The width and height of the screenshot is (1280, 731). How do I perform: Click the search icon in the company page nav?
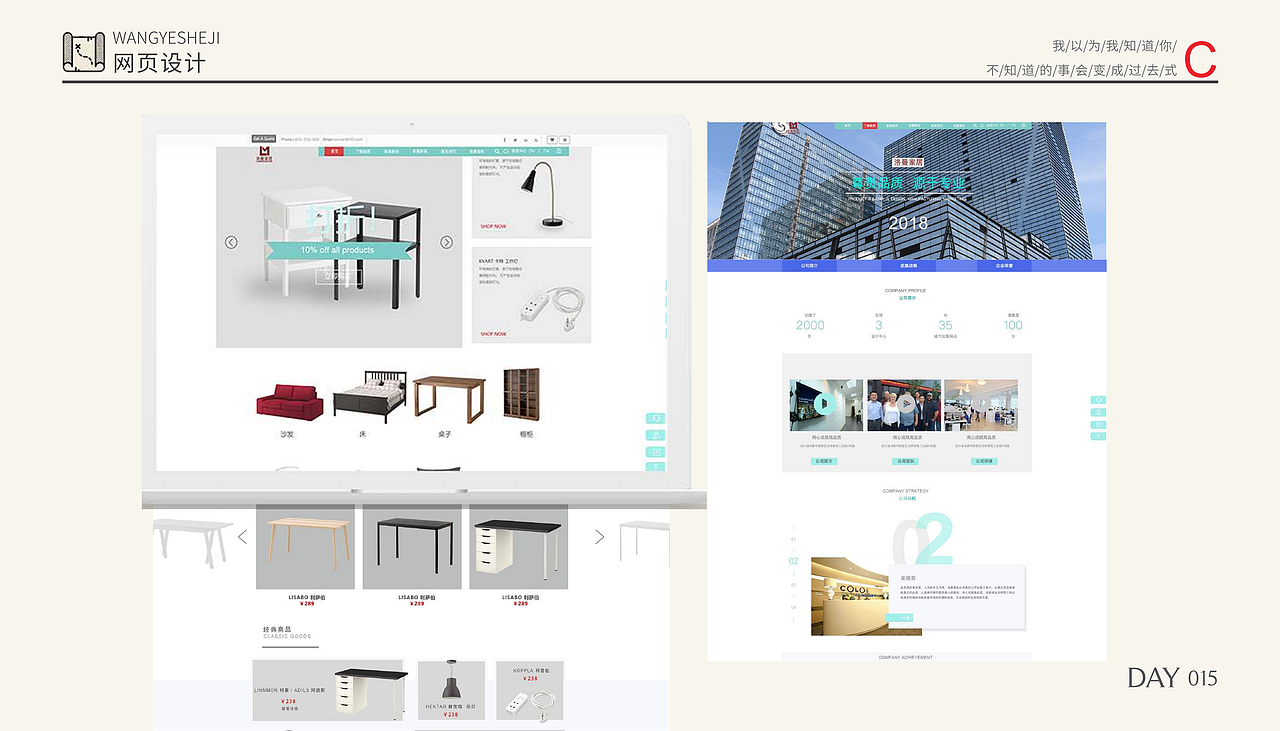[x=975, y=126]
